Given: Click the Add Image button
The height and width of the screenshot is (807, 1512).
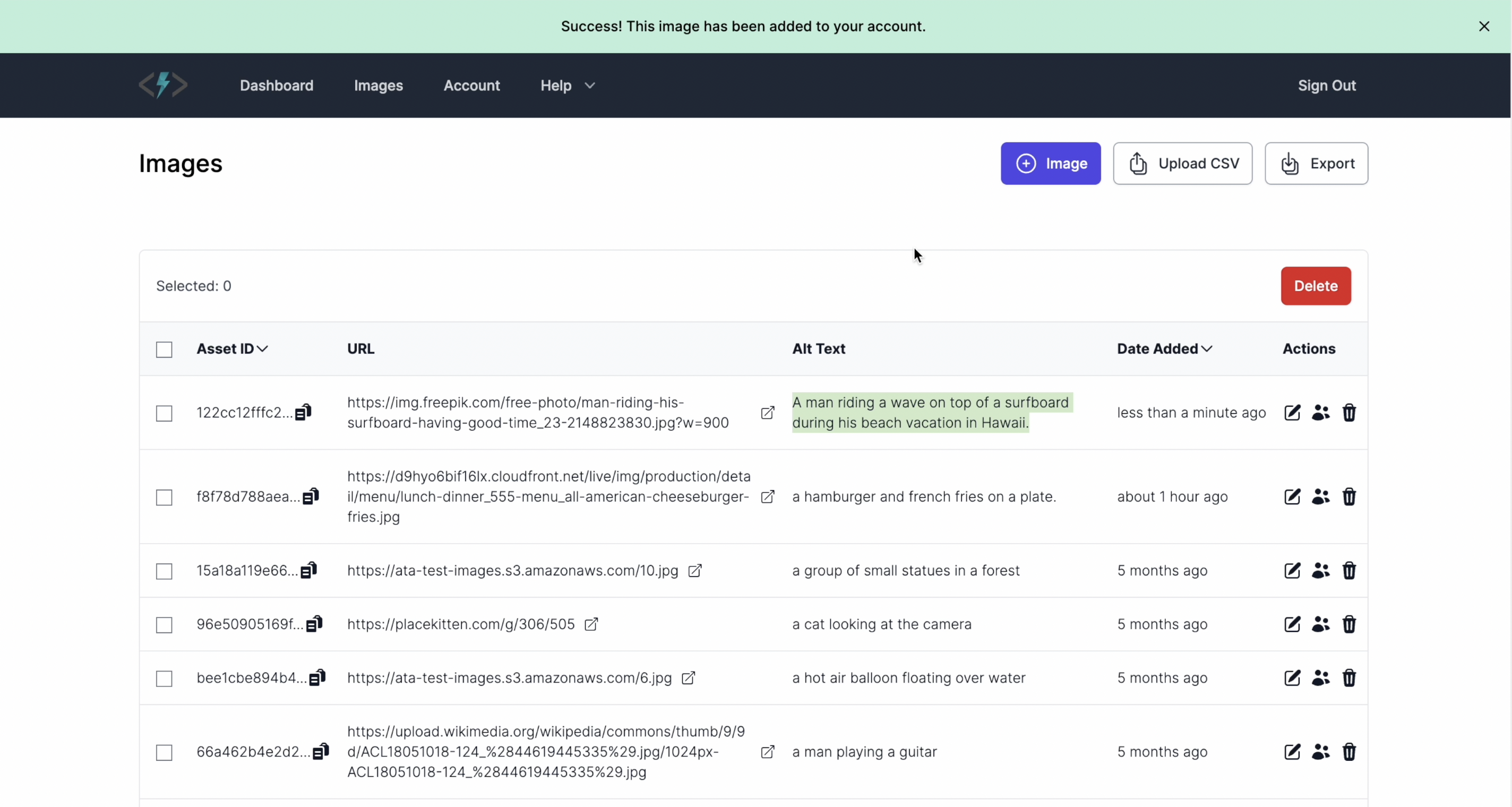Looking at the screenshot, I should pos(1050,163).
